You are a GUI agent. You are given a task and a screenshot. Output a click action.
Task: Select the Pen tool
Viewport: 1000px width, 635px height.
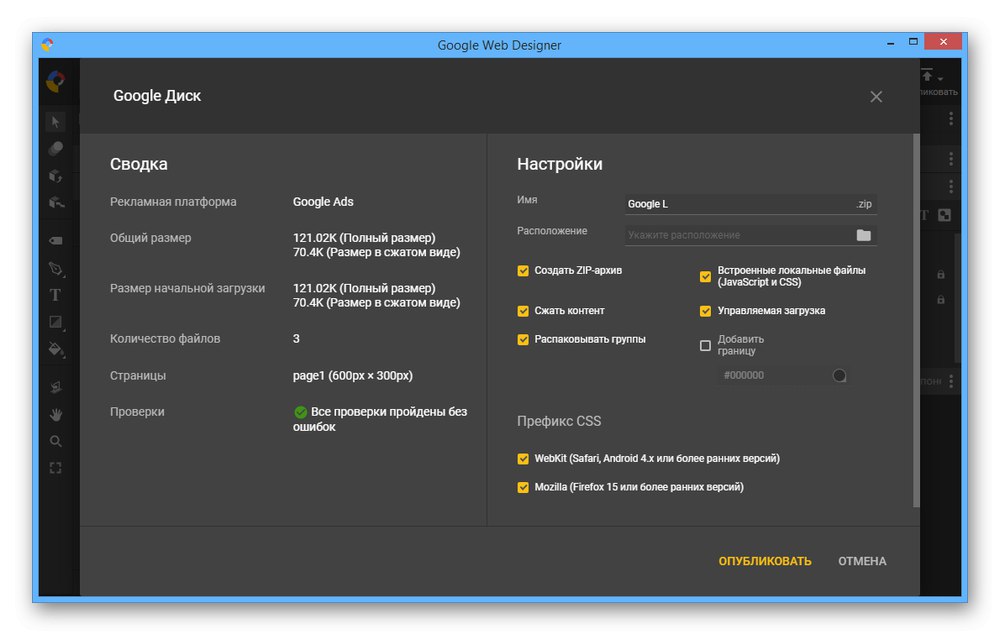tap(56, 268)
